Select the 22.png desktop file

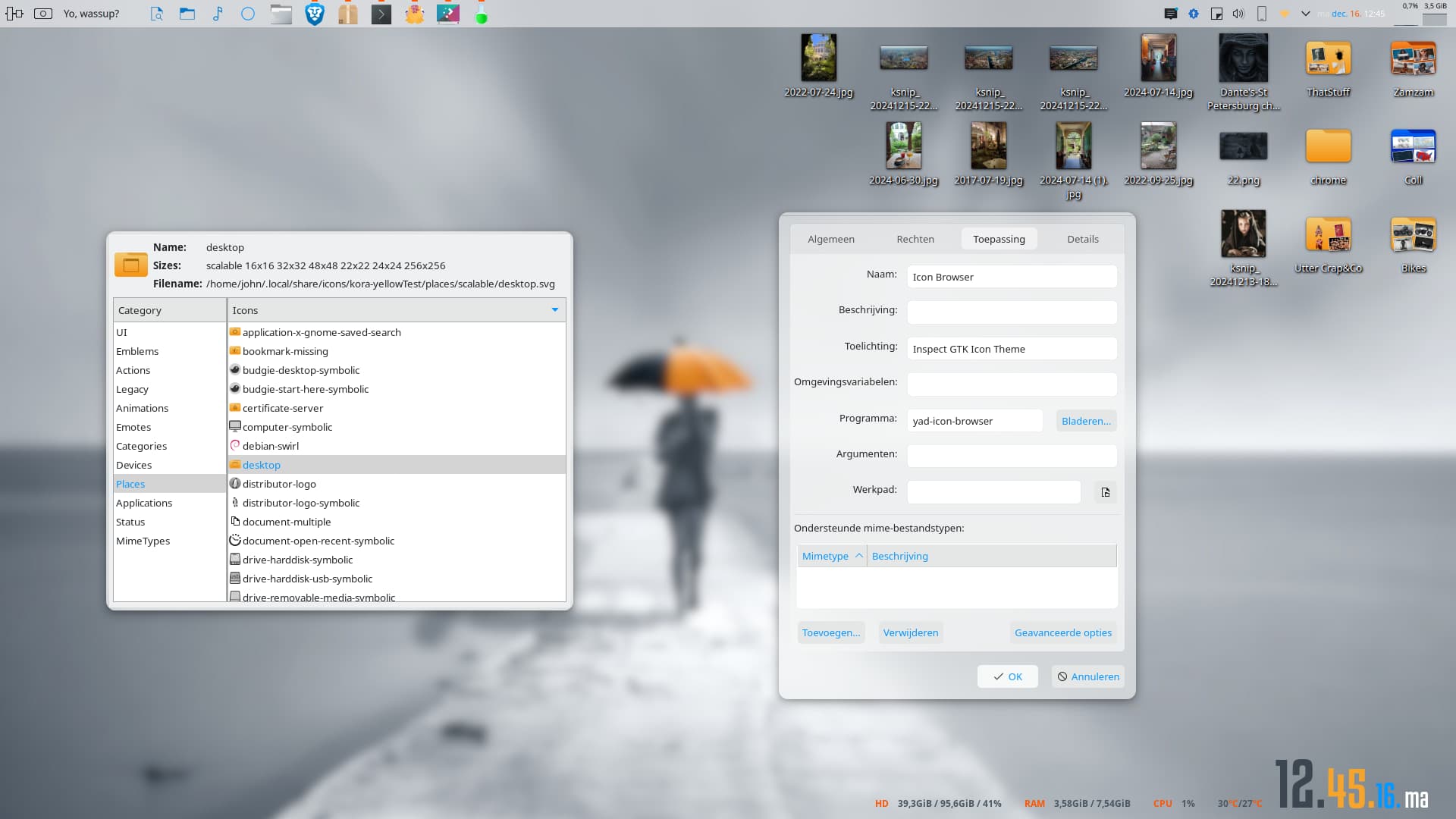(x=1244, y=155)
